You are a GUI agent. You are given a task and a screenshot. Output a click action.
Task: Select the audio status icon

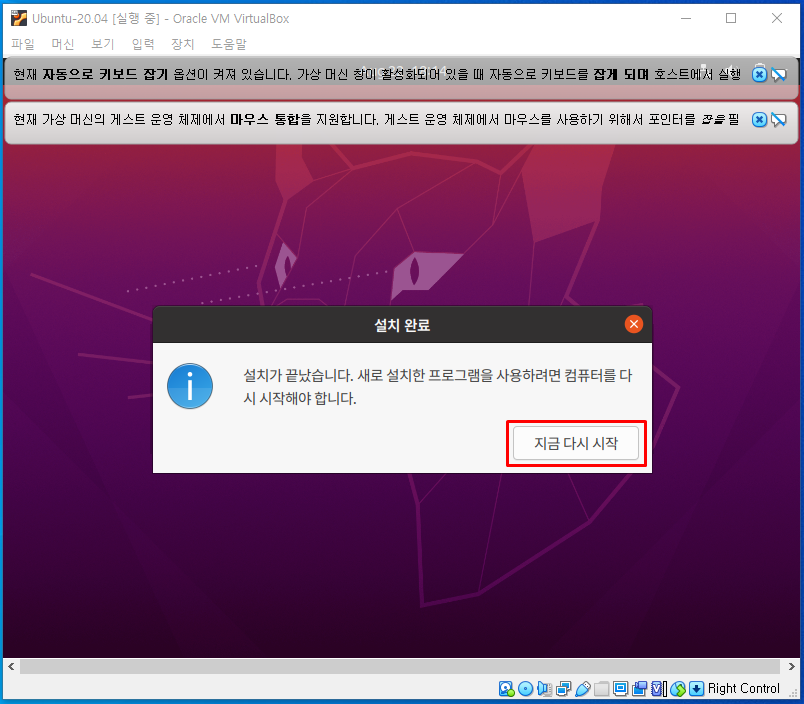tap(543, 688)
